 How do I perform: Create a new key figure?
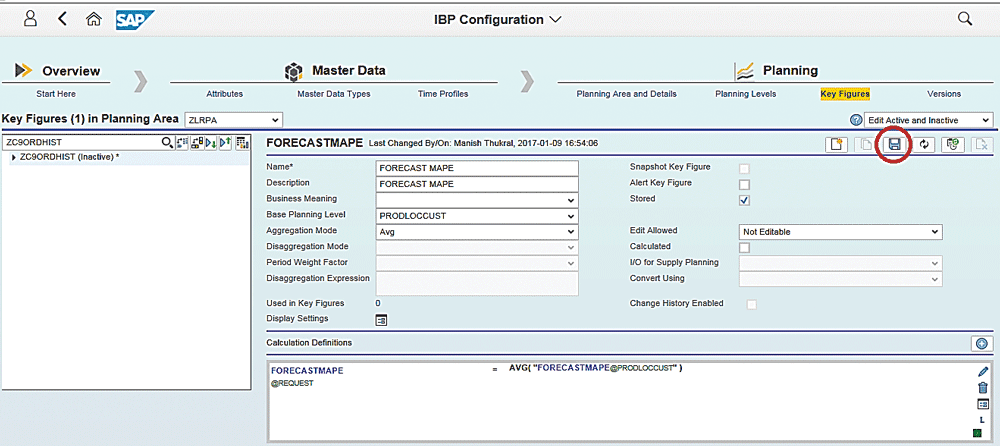pyautogui.click(x=836, y=144)
